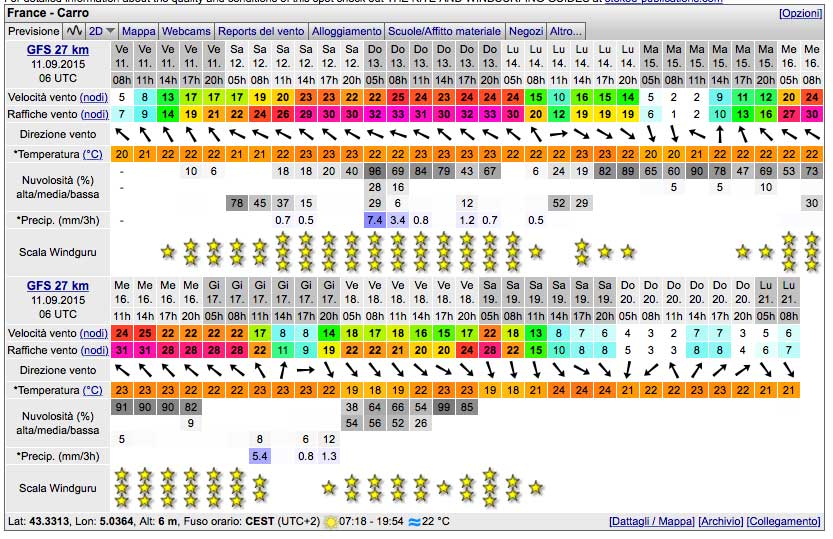This screenshot has width=833, height=539.
Task: Click the nodi unit link beside Velocità vento
Action: 93,98
